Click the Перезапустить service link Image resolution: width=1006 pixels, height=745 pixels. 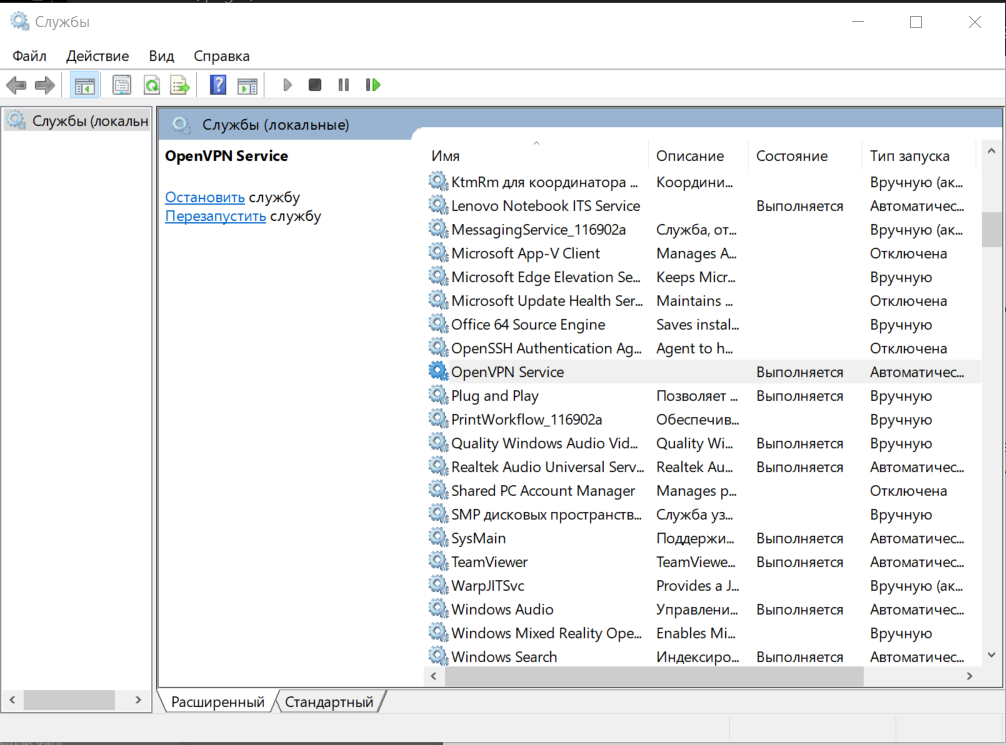click(x=215, y=216)
